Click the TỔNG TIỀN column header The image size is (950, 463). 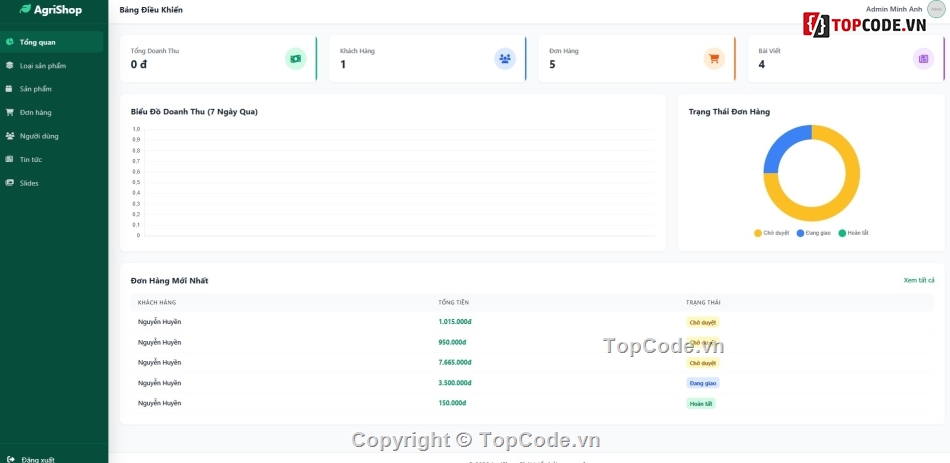[453, 302]
